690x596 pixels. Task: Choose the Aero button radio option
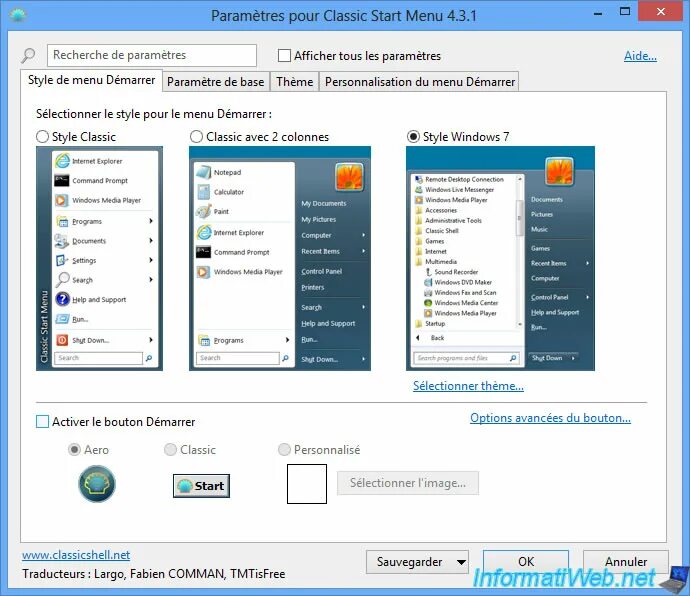tap(74, 449)
